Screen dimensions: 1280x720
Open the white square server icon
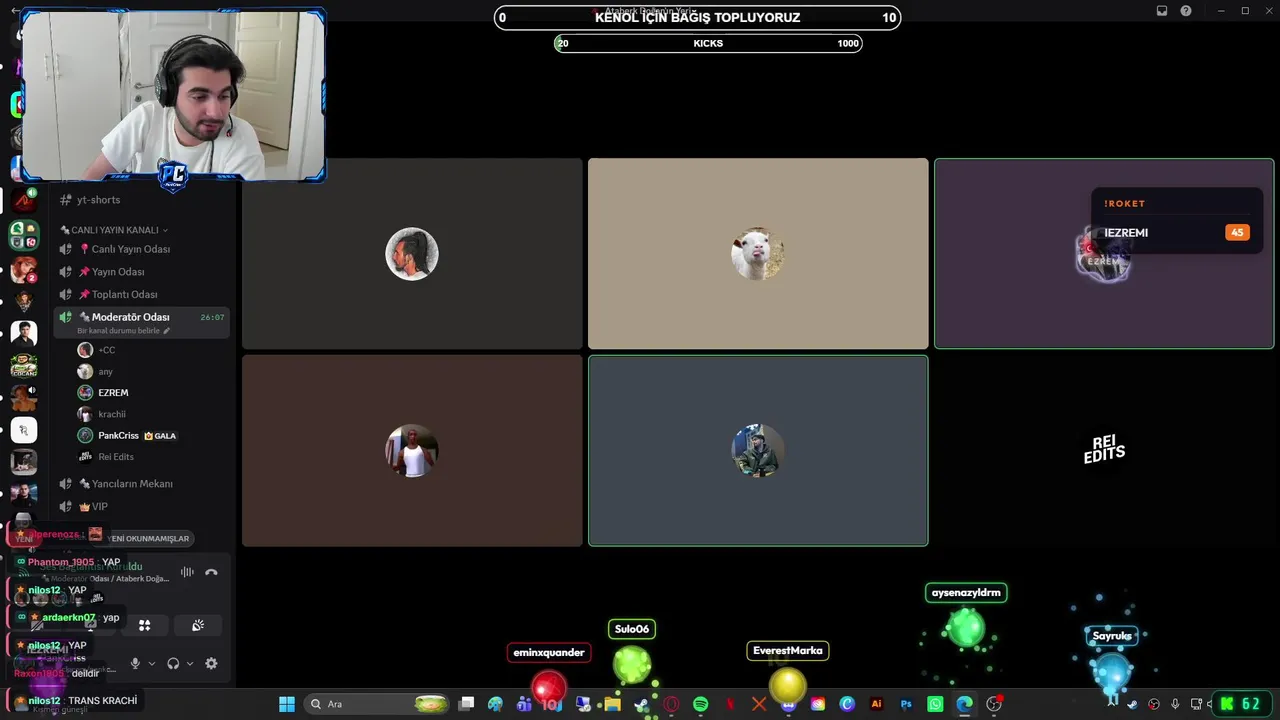point(23,430)
